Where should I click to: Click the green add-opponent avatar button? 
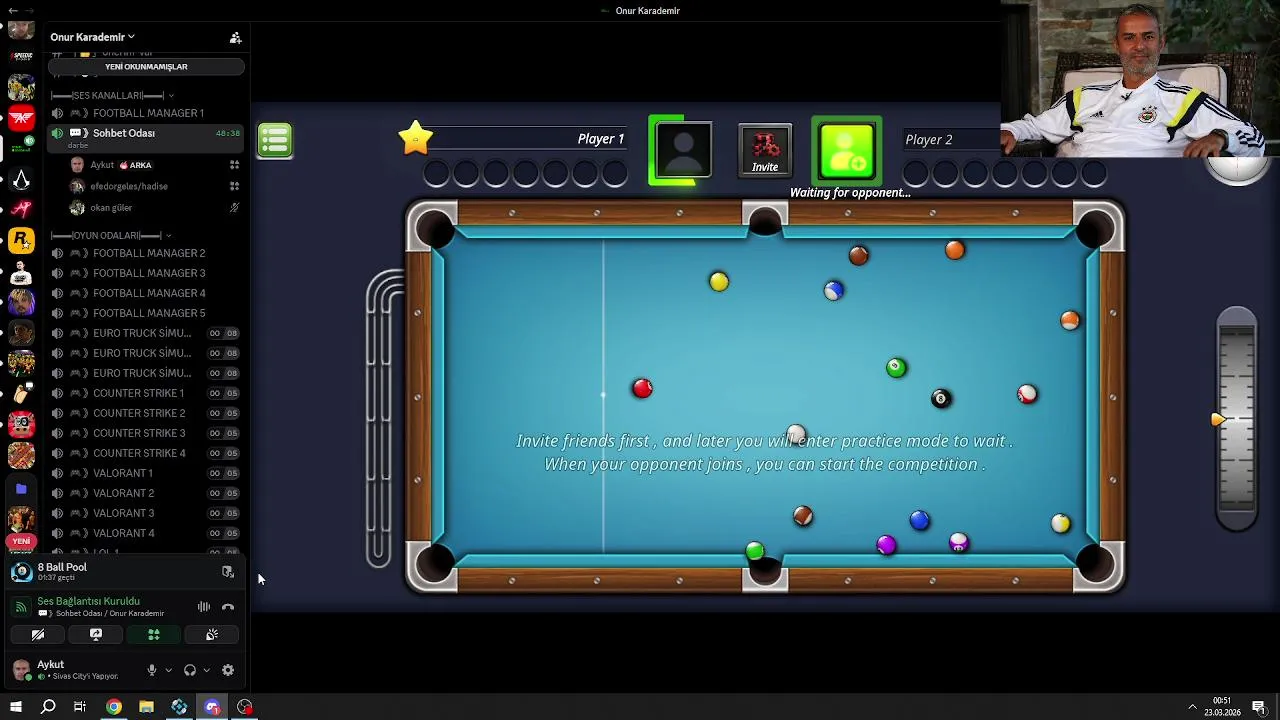coord(847,150)
